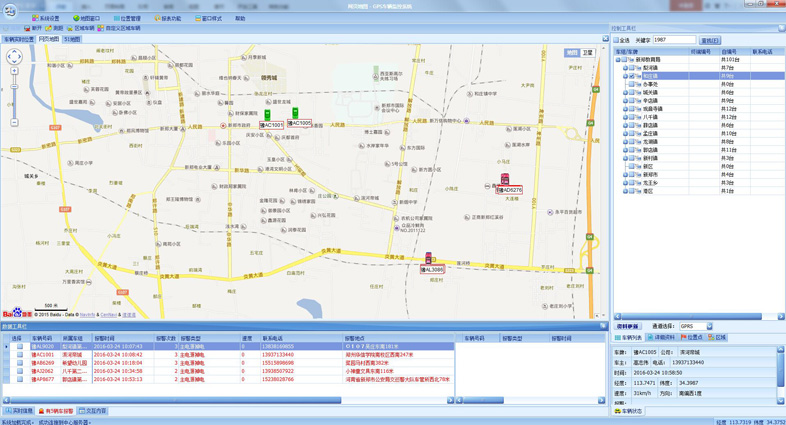The height and width of the screenshot is (425, 786).
Task: Select vehicle AC1005 marker on map
Action: 295,114
